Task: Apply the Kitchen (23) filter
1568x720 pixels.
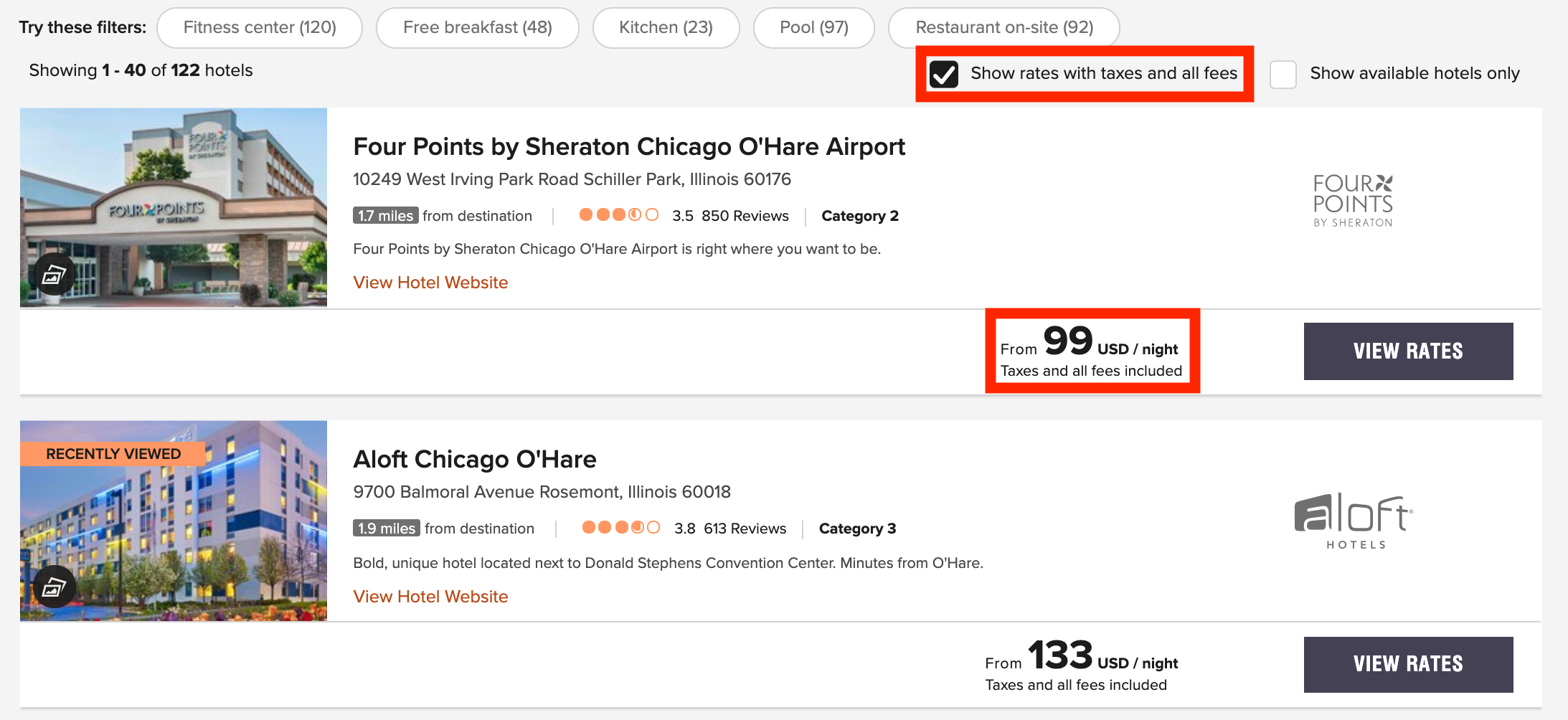Action: click(x=666, y=28)
